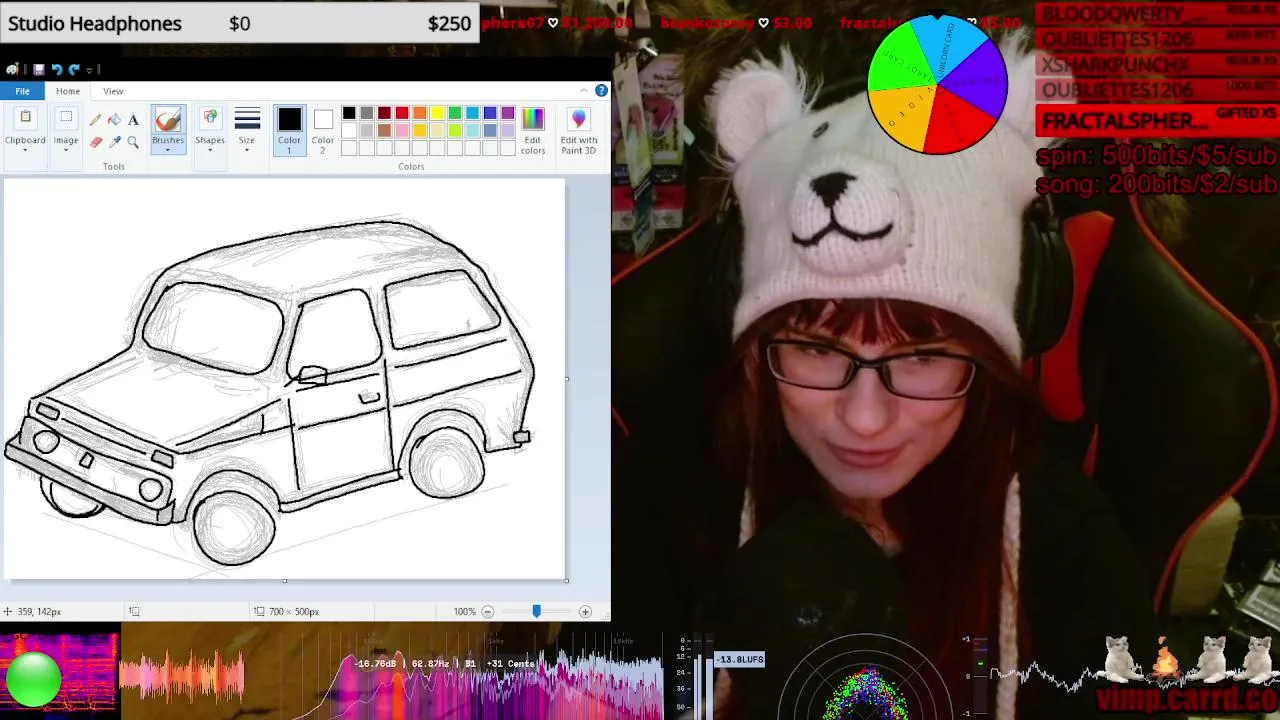Activate Color 2 background selector
The width and height of the screenshot is (1280, 720).
pyautogui.click(x=322, y=130)
